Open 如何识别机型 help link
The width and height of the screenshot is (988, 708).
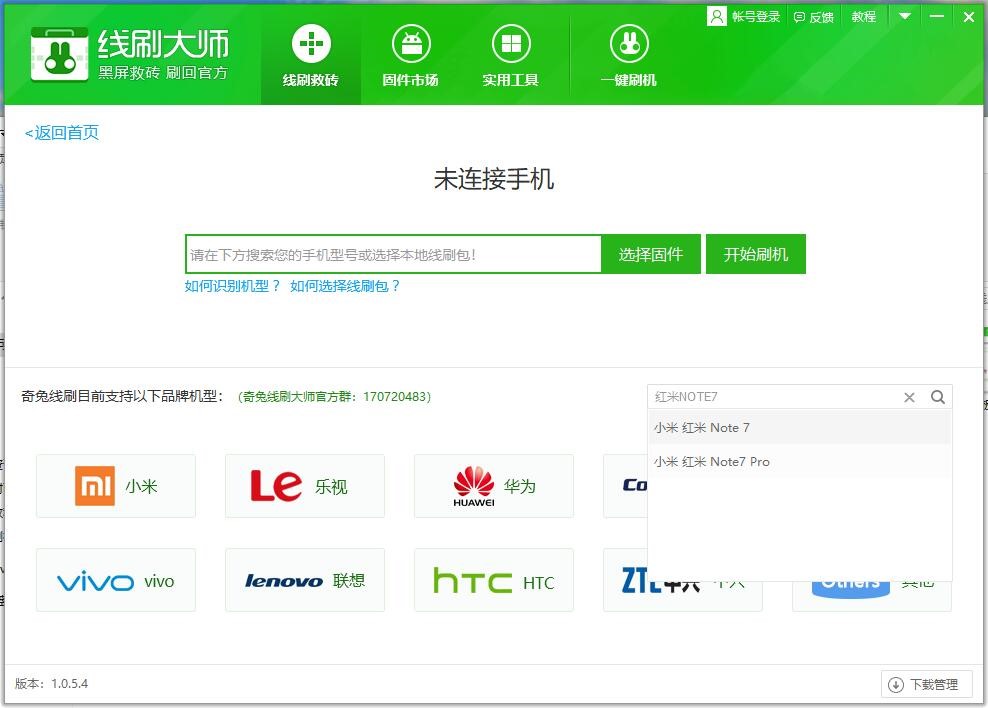[233, 286]
